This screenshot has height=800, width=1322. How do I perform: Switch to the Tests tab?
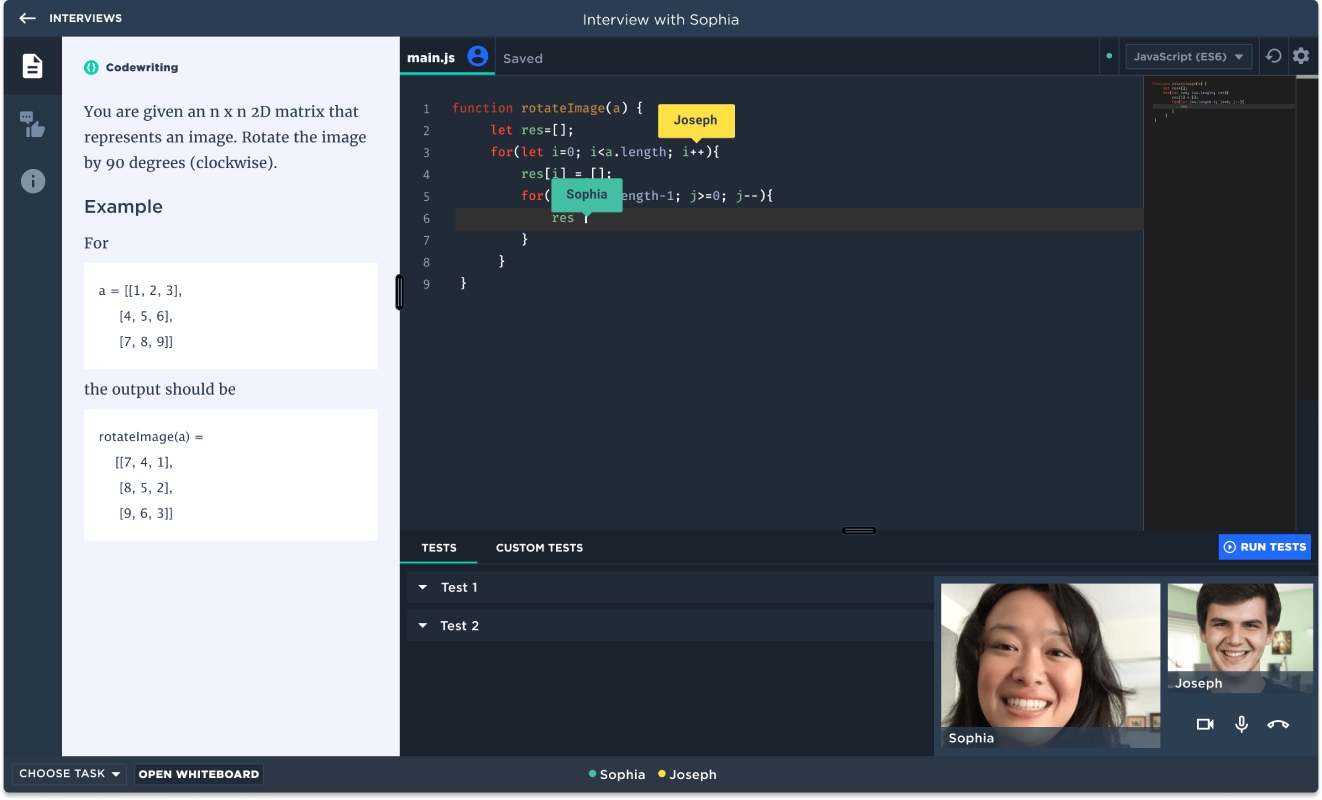click(x=439, y=547)
